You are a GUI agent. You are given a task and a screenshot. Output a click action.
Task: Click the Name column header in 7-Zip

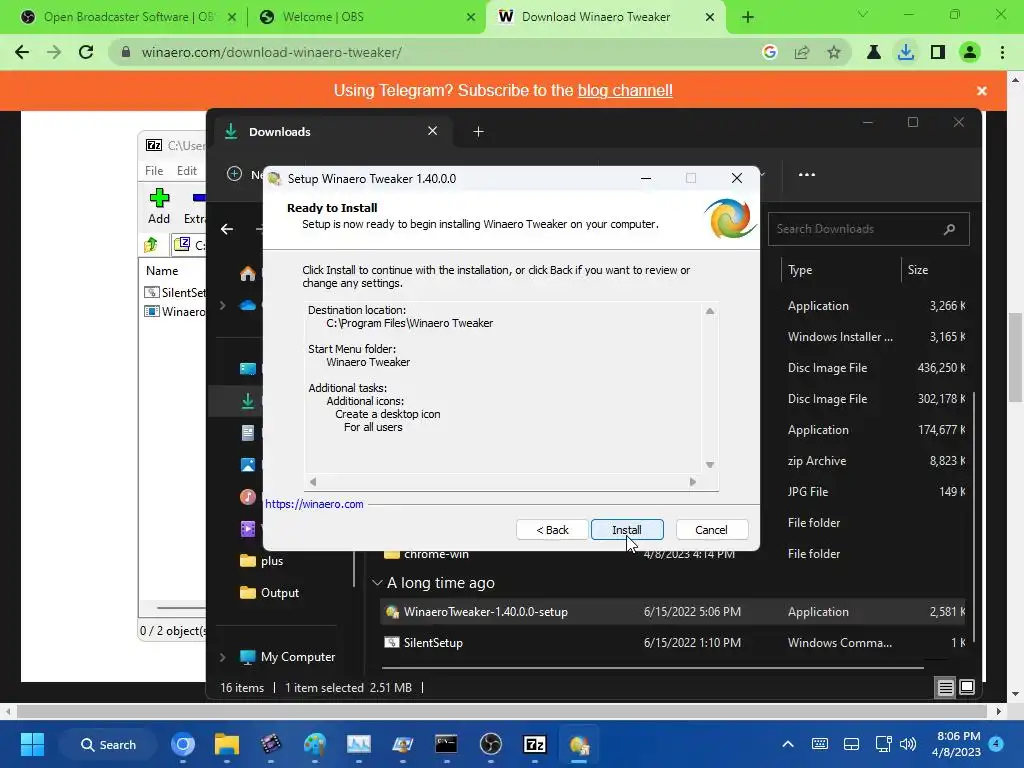pyautogui.click(x=162, y=270)
